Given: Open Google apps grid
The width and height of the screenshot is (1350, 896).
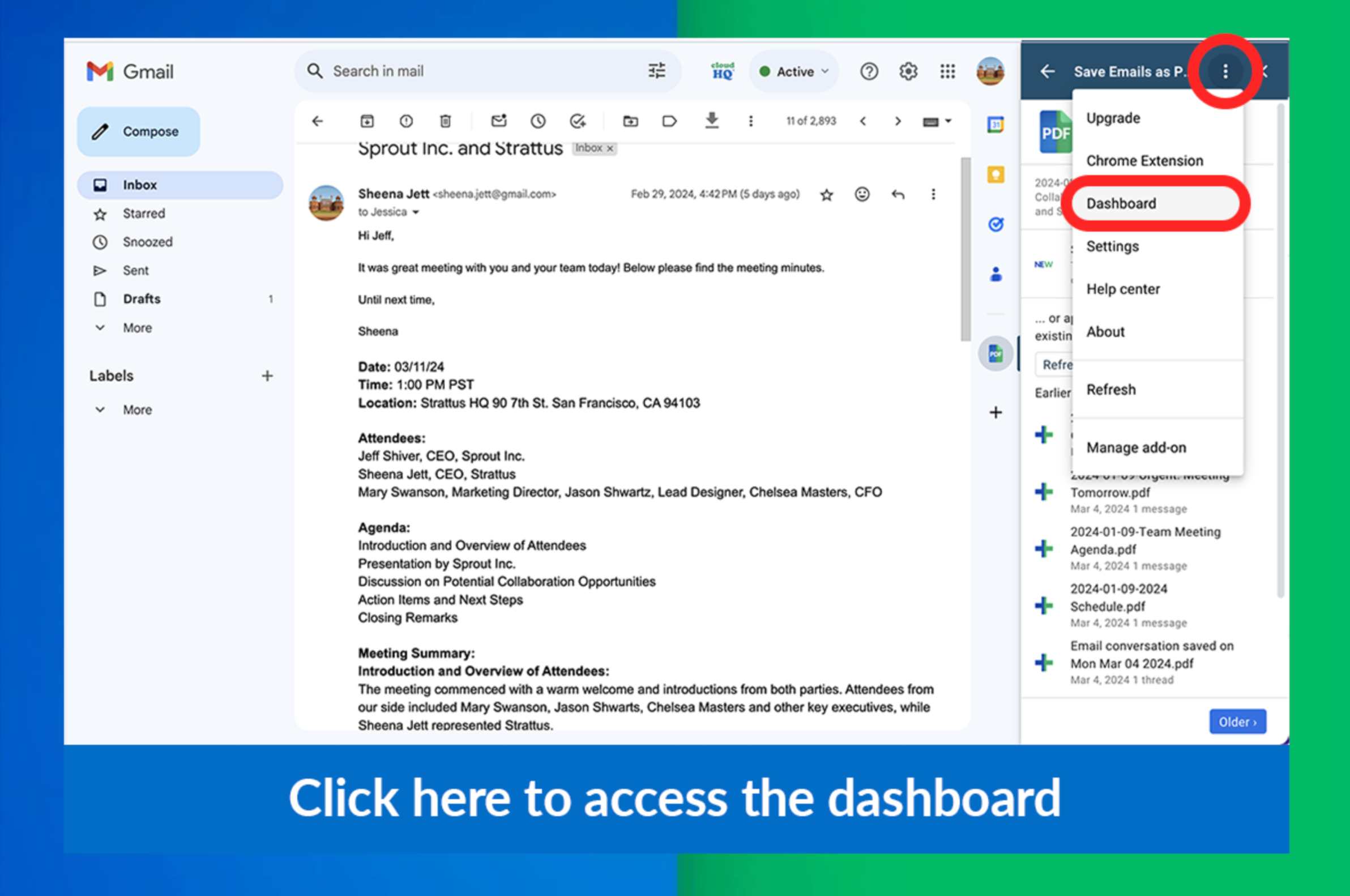Looking at the screenshot, I should [x=947, y=71].
